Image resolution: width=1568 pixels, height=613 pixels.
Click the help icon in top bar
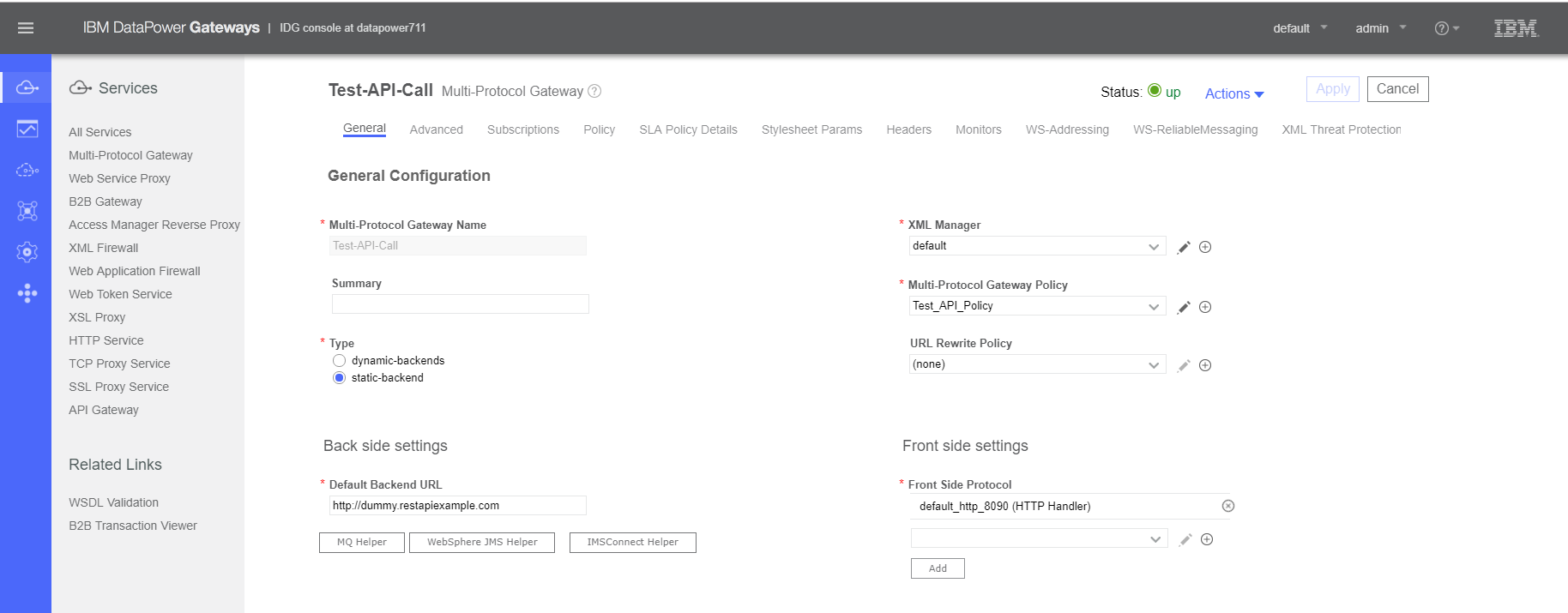tap(1446, 28)
